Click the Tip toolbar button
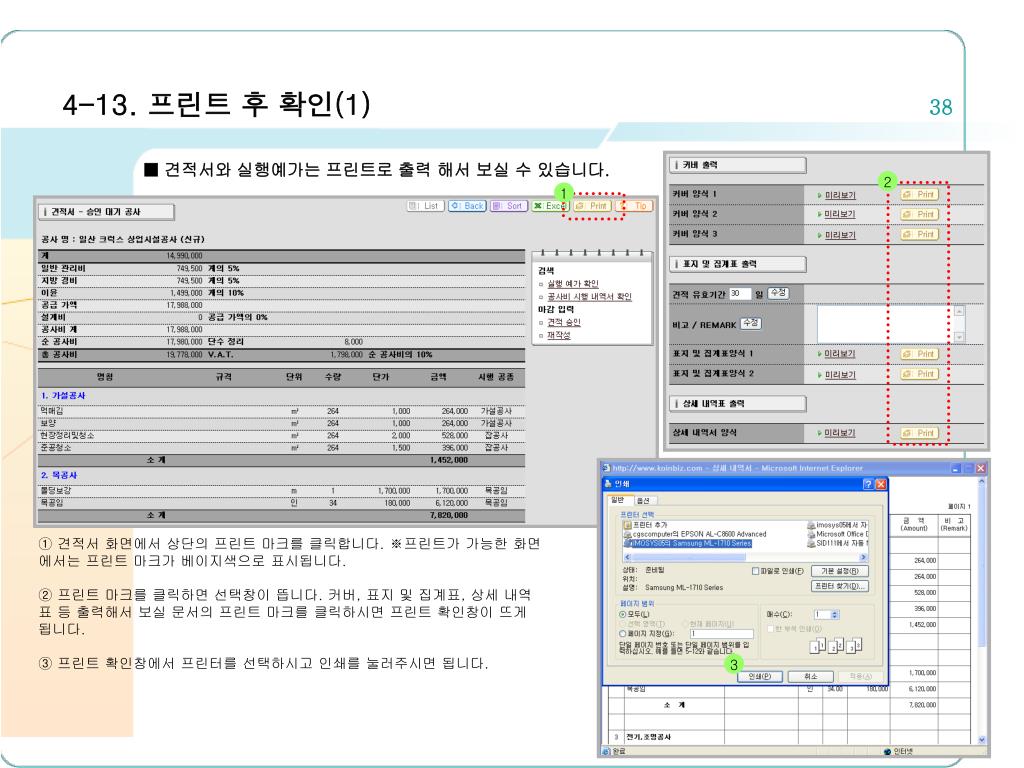 point(634,206)
